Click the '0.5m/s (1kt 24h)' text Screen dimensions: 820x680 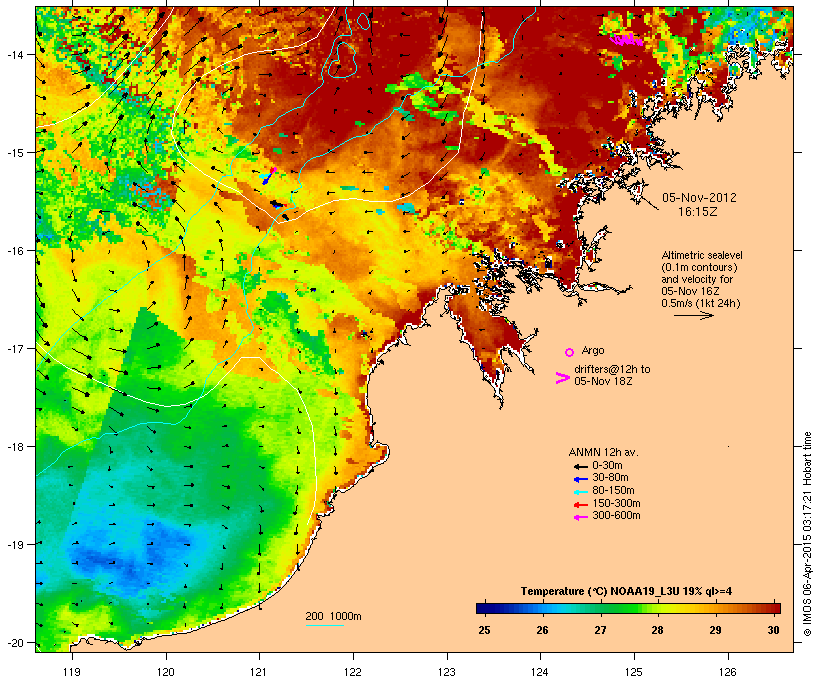(x=700, y=303)
